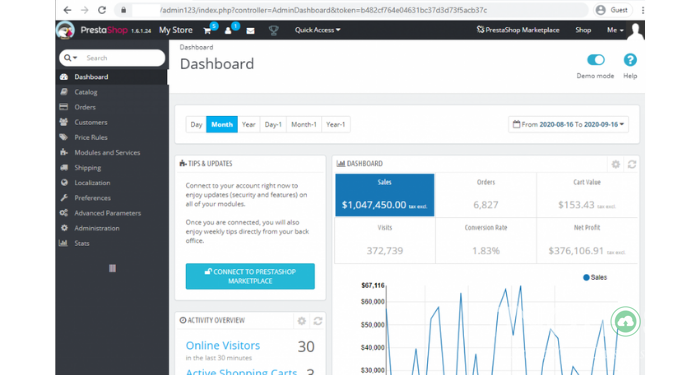The width and height of the screenshot is (700, 375).
Task: Click the browser address bar URL
Action: pos(324,10)
